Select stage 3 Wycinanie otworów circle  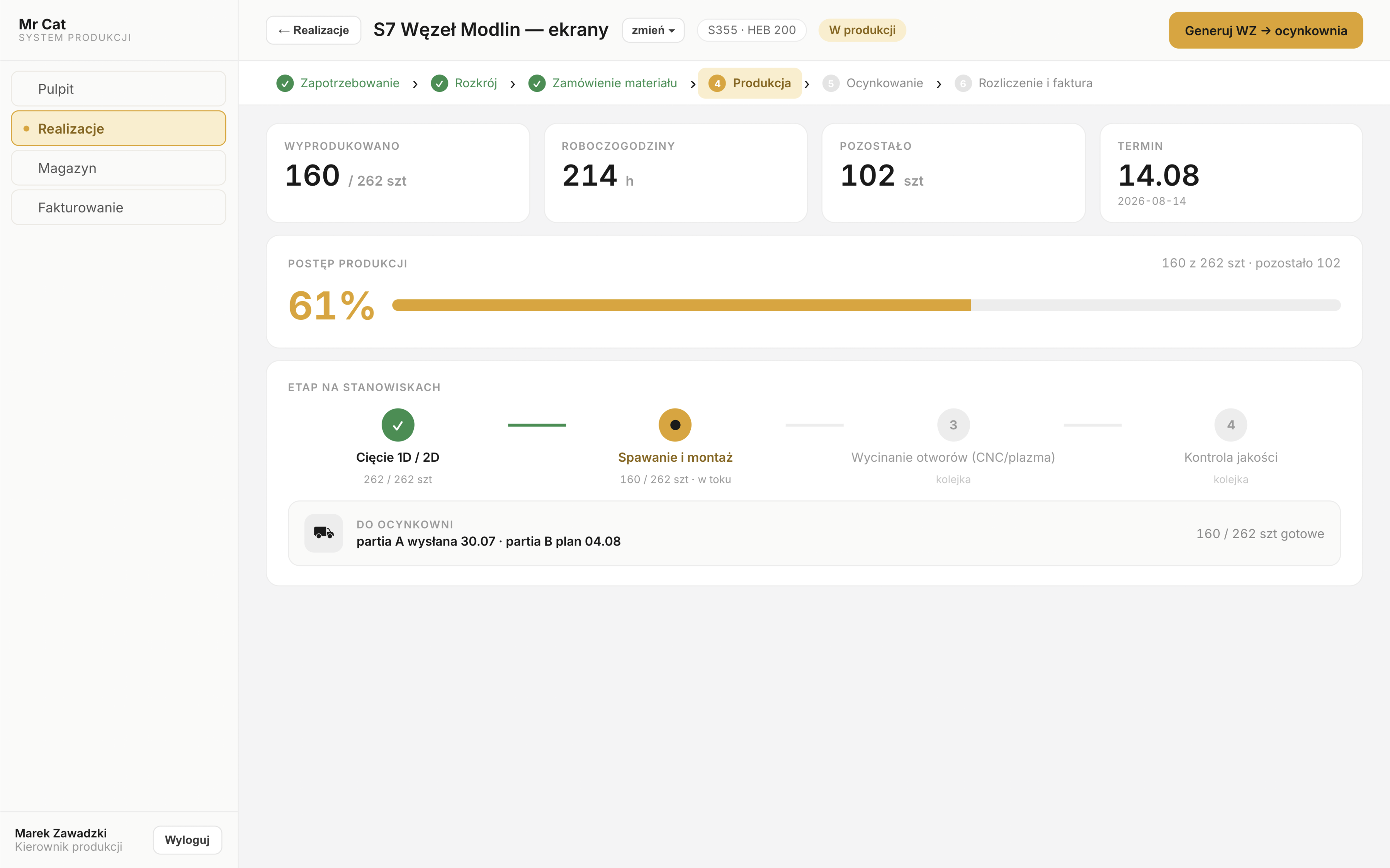pyautogui.click(x=953, y=425)
